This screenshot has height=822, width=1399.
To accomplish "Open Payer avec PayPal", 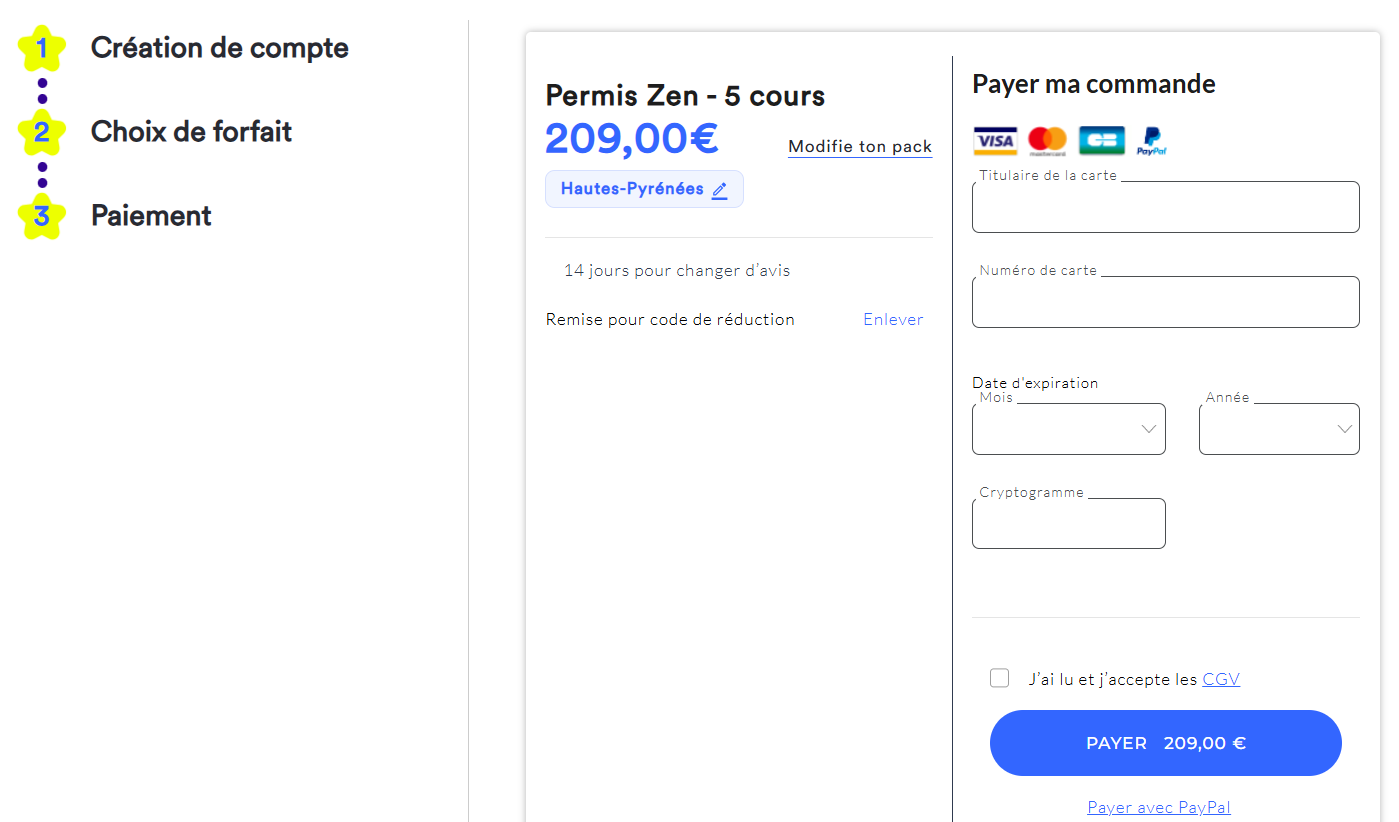I will coord(1158,806).
